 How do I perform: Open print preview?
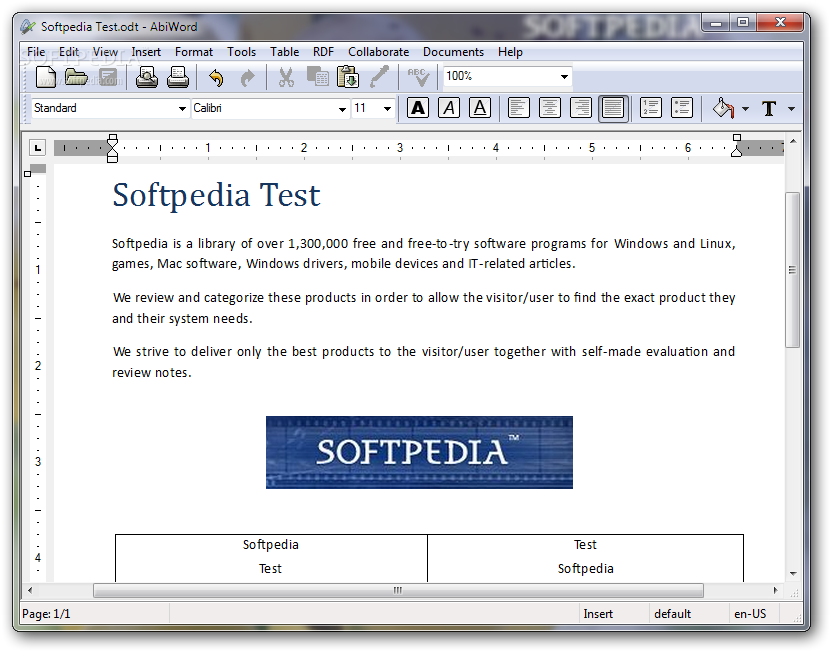(147, 77)
